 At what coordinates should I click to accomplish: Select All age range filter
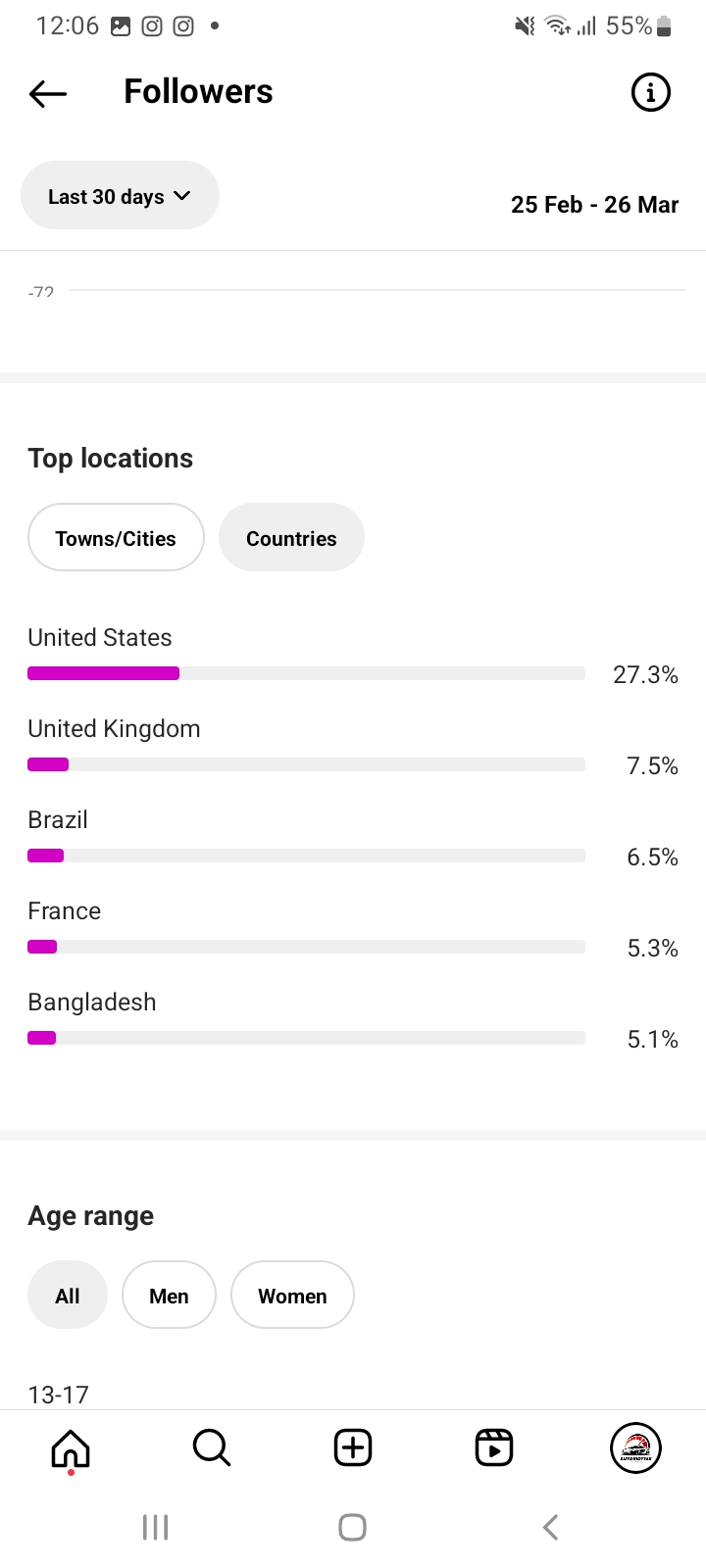click(68, 1296)
